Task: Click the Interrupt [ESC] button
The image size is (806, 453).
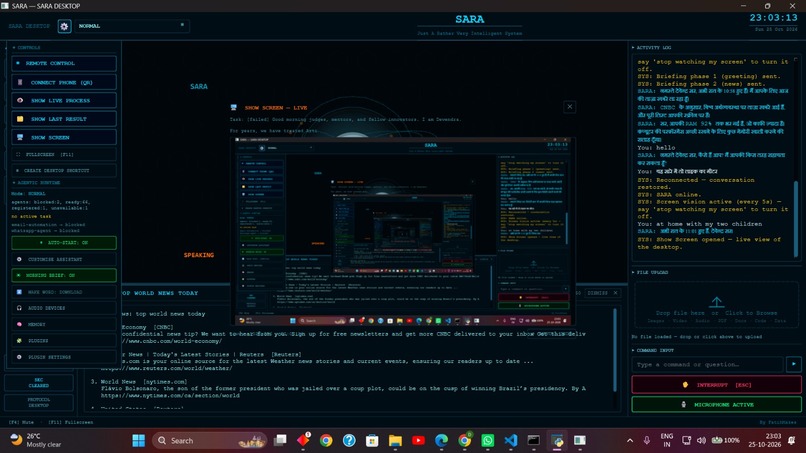Action: click(717, 385)
